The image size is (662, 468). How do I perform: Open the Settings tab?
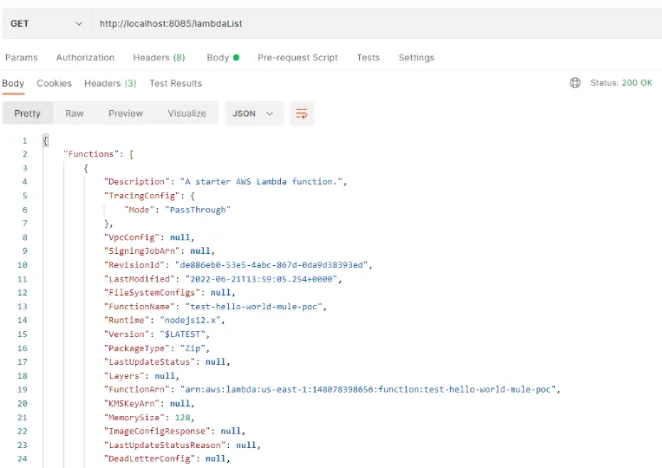tap(416, 57)
